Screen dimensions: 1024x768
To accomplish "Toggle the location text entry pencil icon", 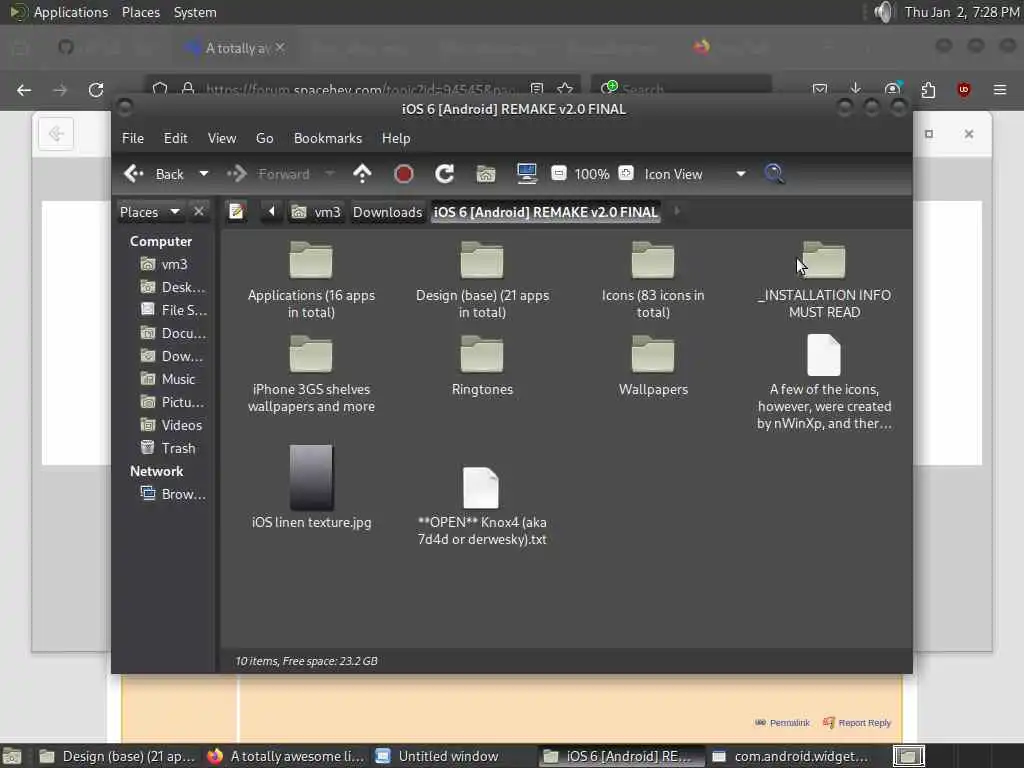I will pos(236,212).
